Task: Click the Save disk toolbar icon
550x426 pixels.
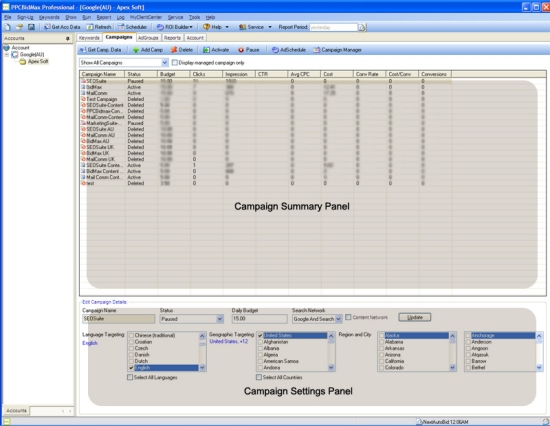Action: click(31, 27)
